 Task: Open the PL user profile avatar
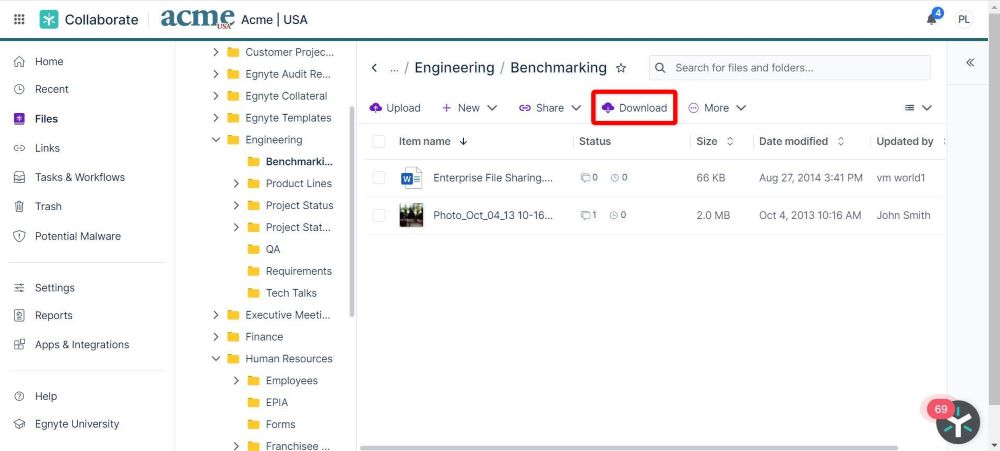point(964,19)
